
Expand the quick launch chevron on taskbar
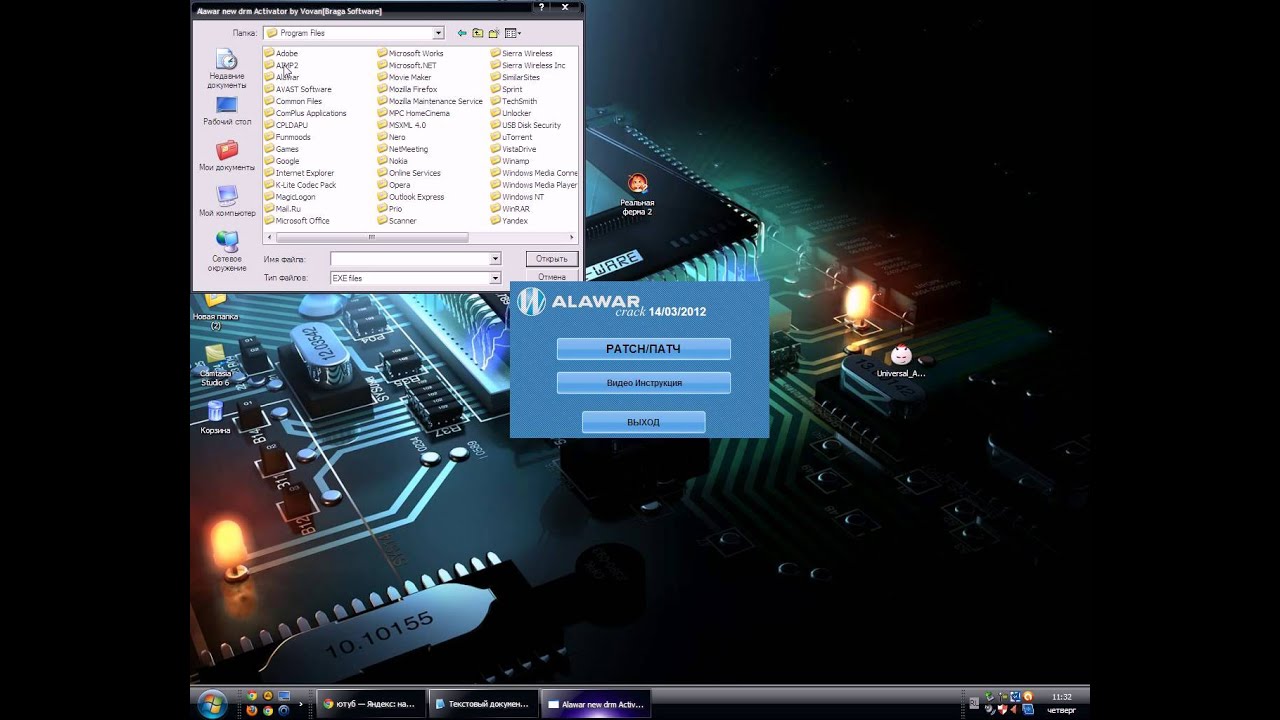(x=300, y=704)
